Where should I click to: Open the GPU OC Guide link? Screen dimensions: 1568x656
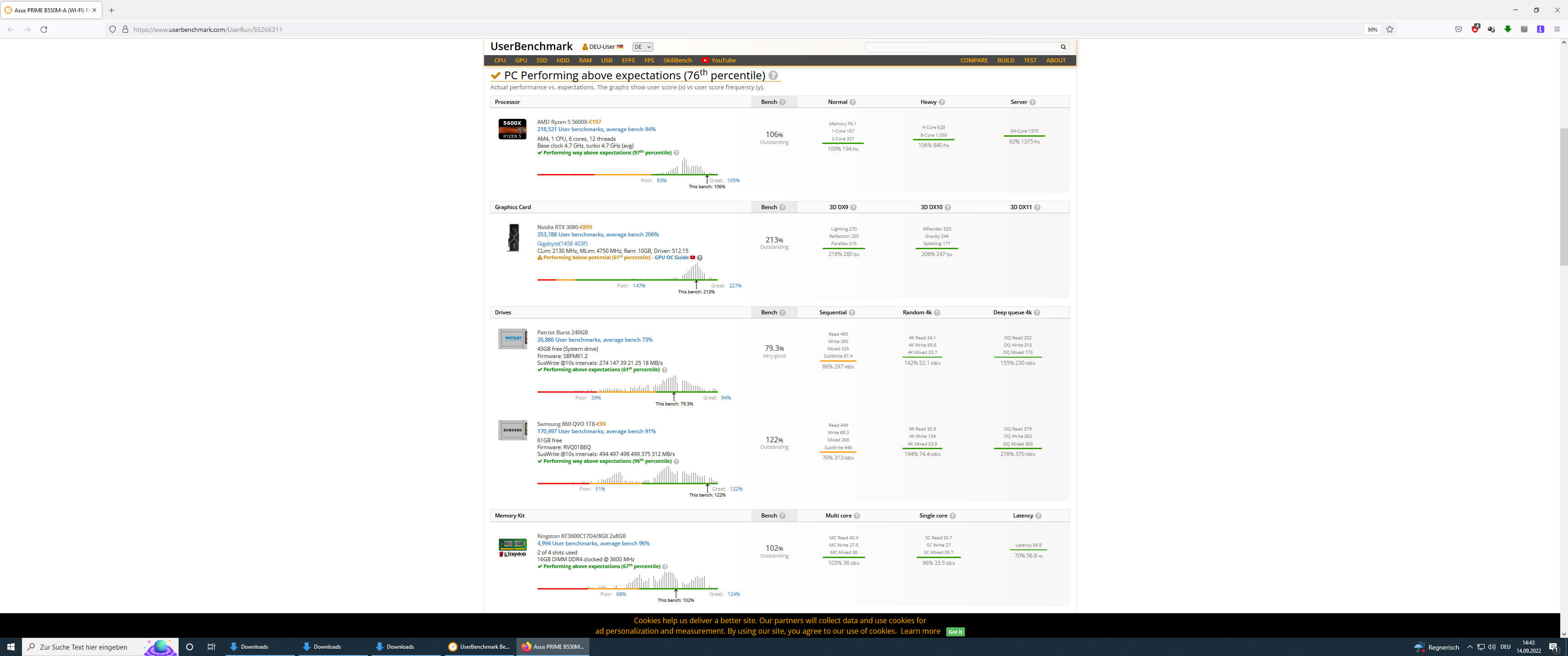coord(671,257)
